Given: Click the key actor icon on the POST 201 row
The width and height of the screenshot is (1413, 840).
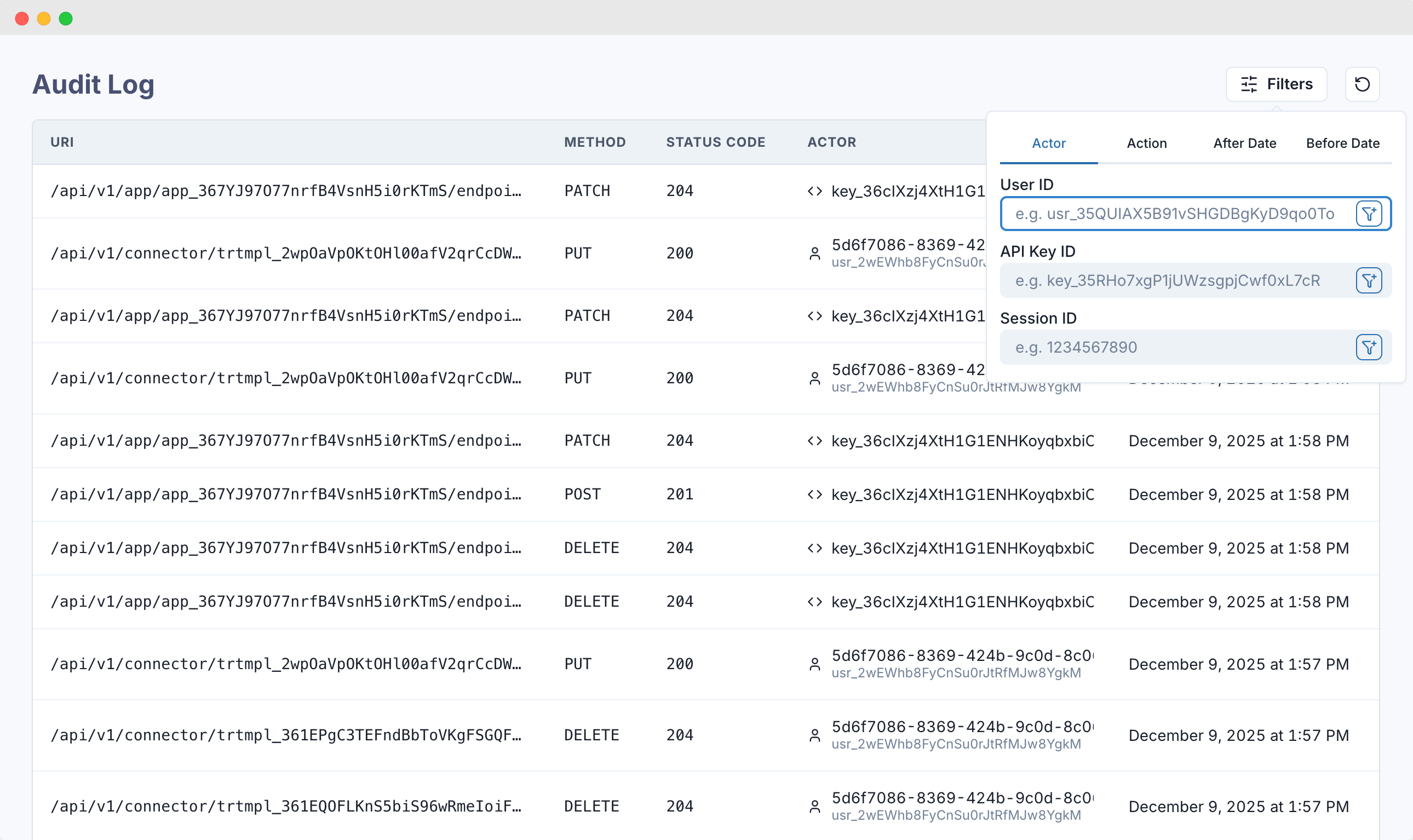Looking at the screenshot, I should [x=815, y=493].
